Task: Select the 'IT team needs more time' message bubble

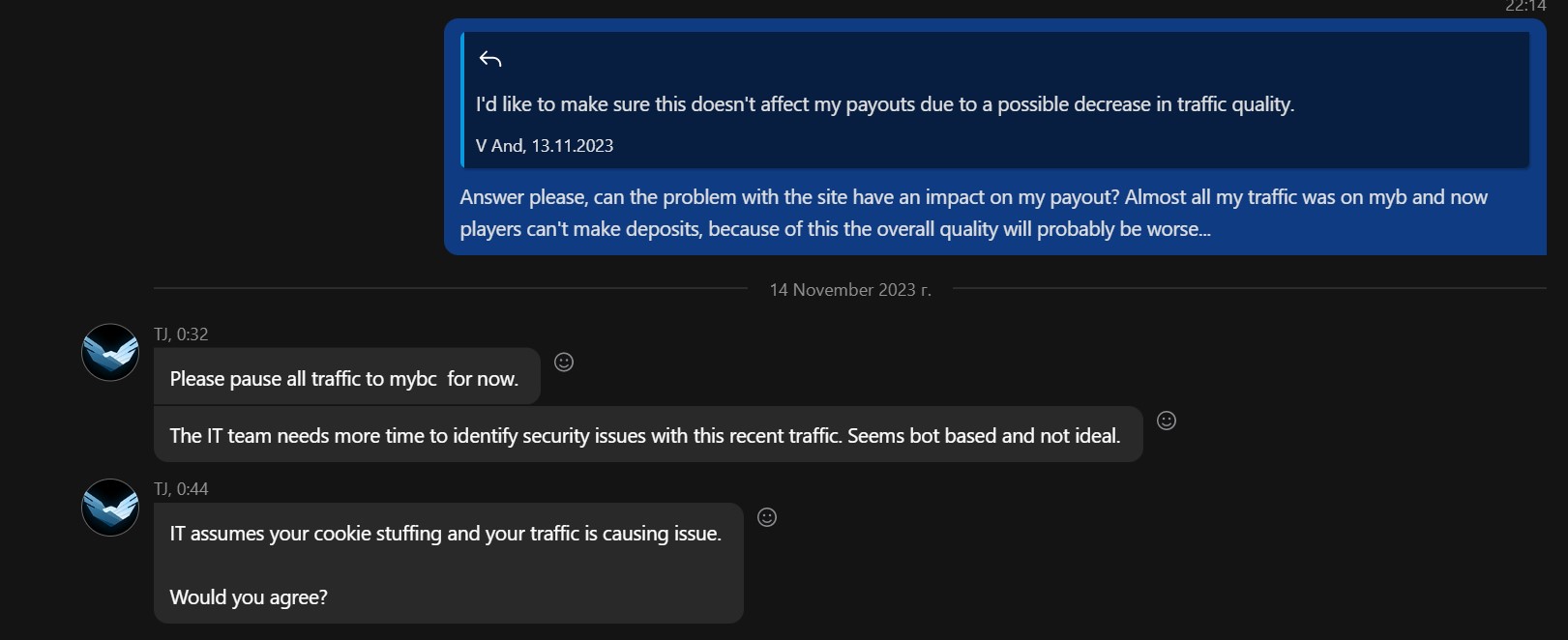Action: 648,434
